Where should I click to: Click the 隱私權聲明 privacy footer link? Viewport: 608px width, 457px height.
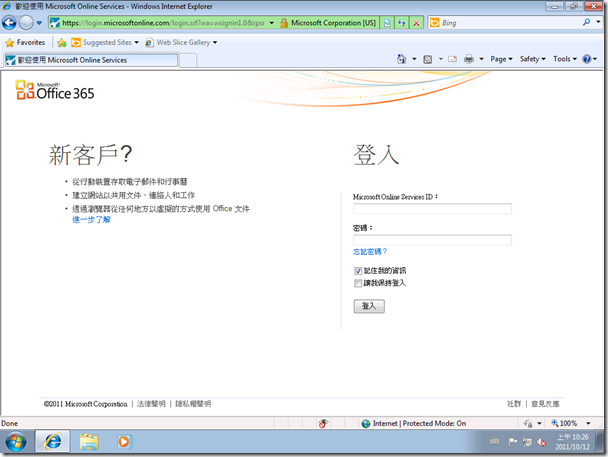193,404
